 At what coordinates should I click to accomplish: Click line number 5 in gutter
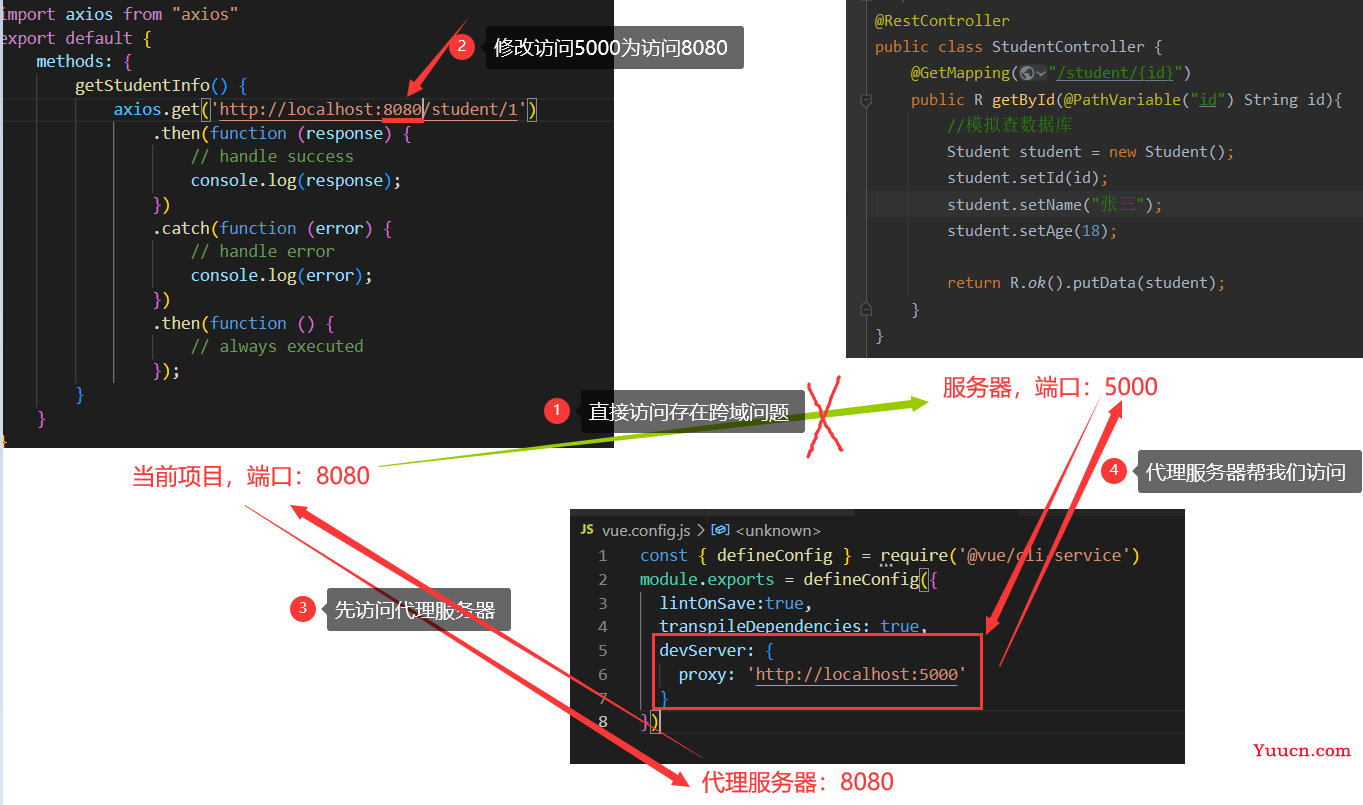click(603, 650)
